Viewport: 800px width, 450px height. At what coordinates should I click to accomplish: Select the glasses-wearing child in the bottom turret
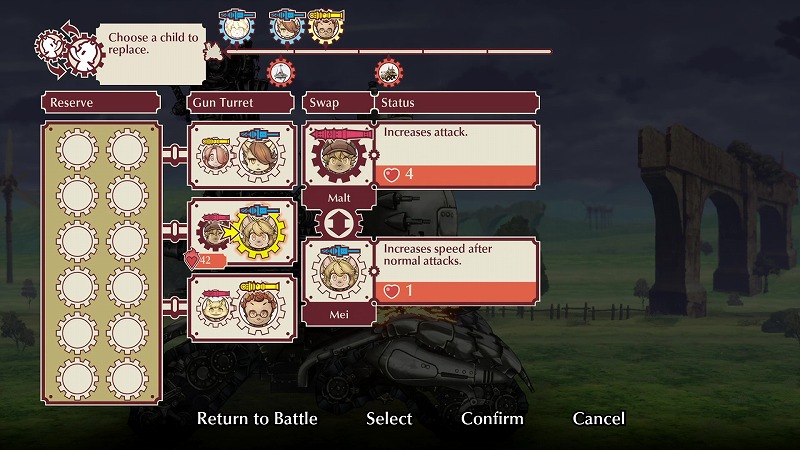tap(259, 307)
